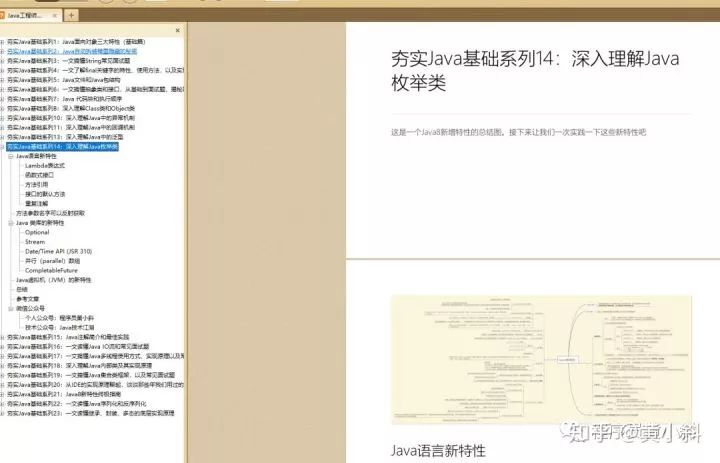This screenshot has width=720, height=463.
Task: Open bookmark 夯实Java基础系列6: 抽象类和接口
Action: coord(95,90)
